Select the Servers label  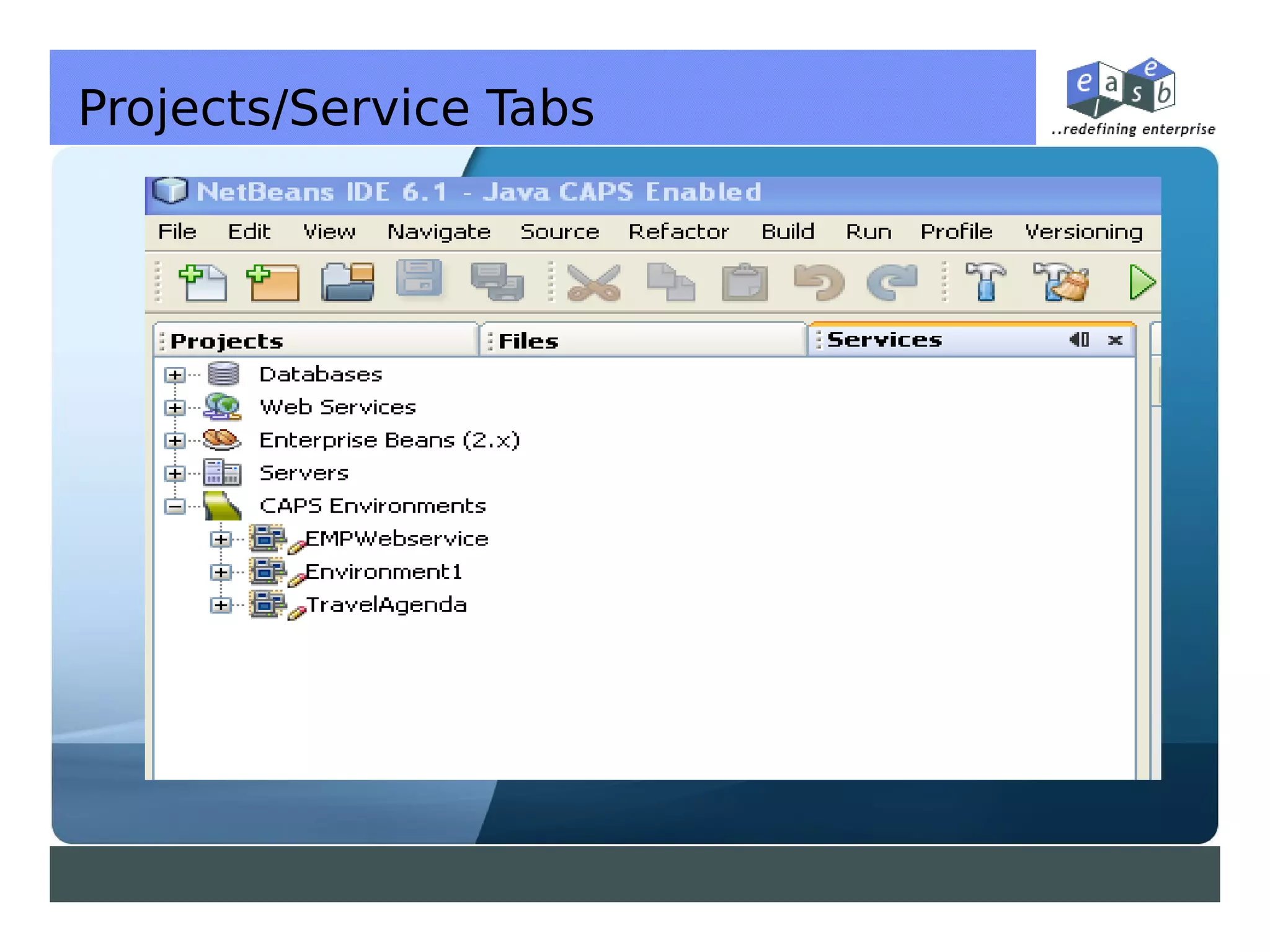[x=304, y=473]
